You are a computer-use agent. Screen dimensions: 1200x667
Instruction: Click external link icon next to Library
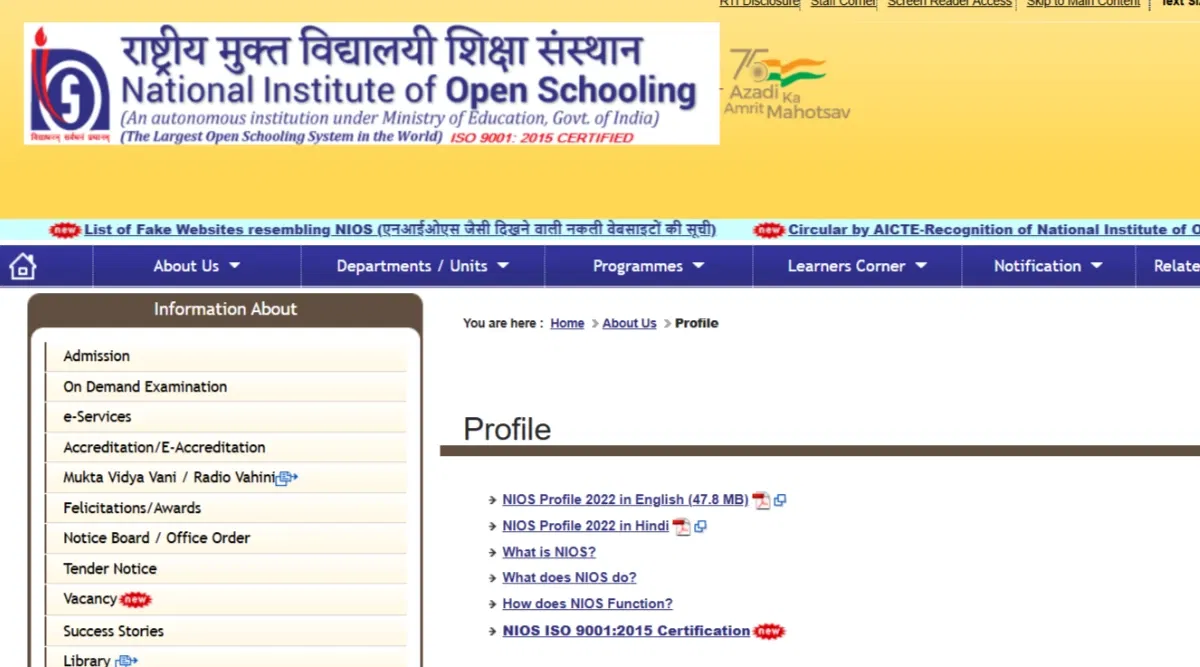point(126,661)
